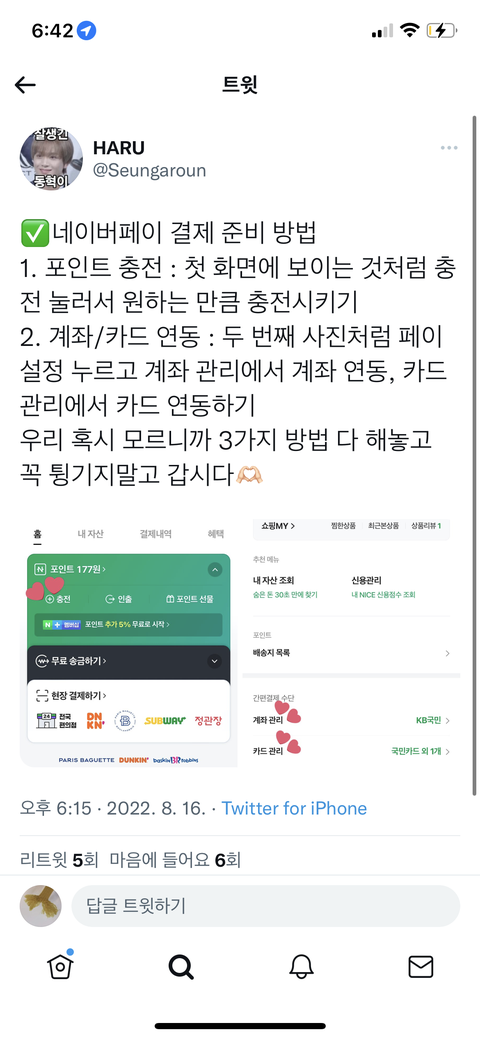Tap the battery charging status icon
480x1039 pixels.
pos(442,30)
